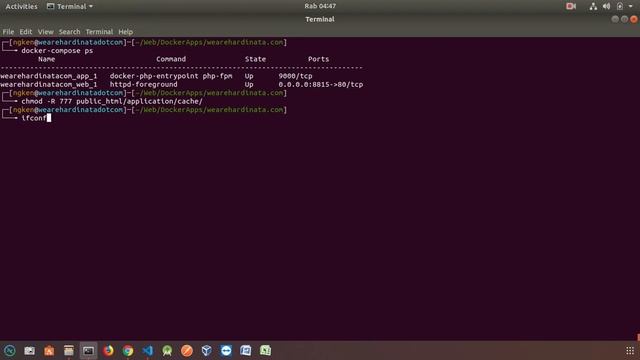Click the 'wearehardinatacom_app_1' container name
The image size is (640, 360).
[49, 76]
